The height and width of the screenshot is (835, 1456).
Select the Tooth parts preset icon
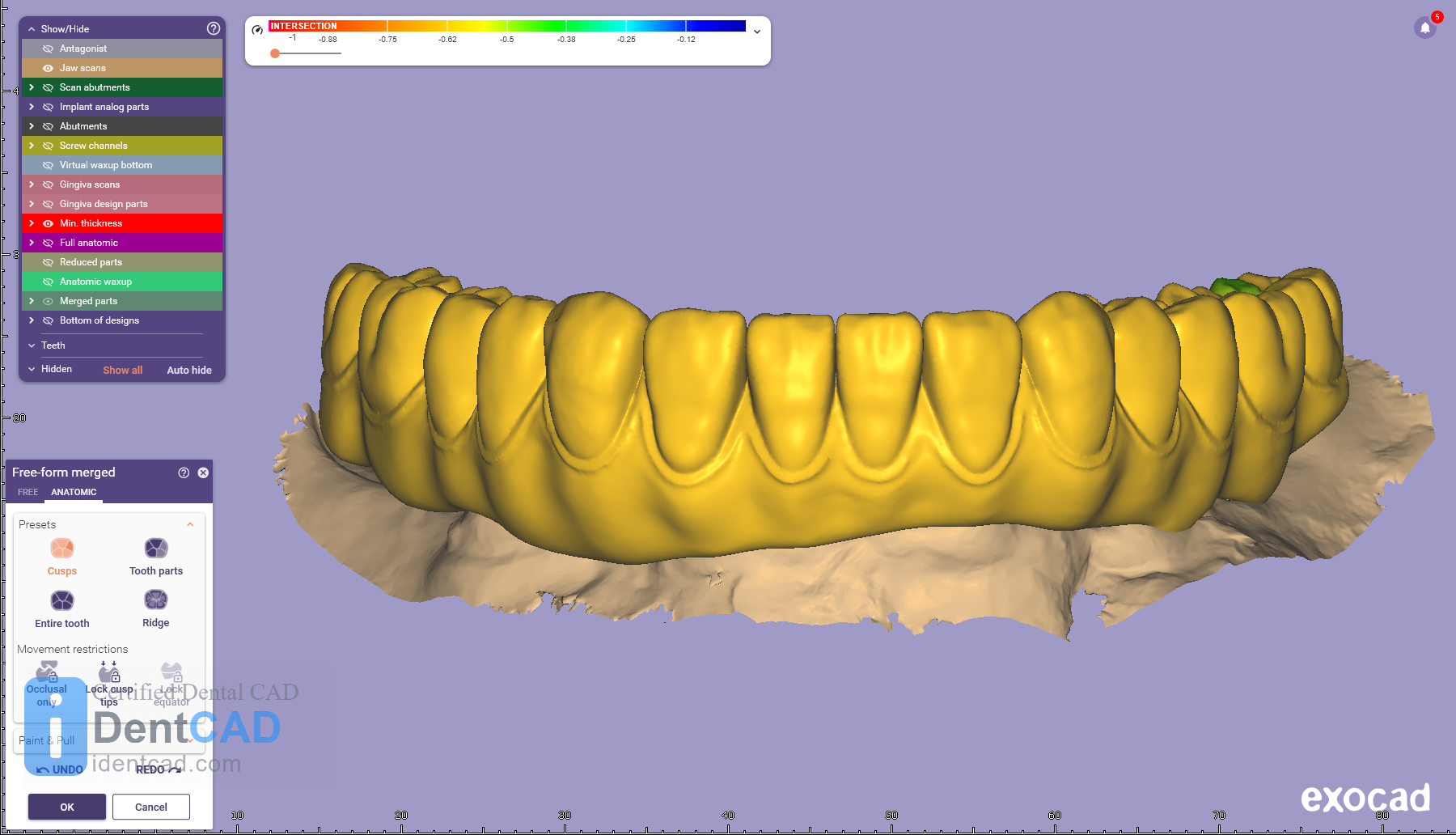click(156, 549)
